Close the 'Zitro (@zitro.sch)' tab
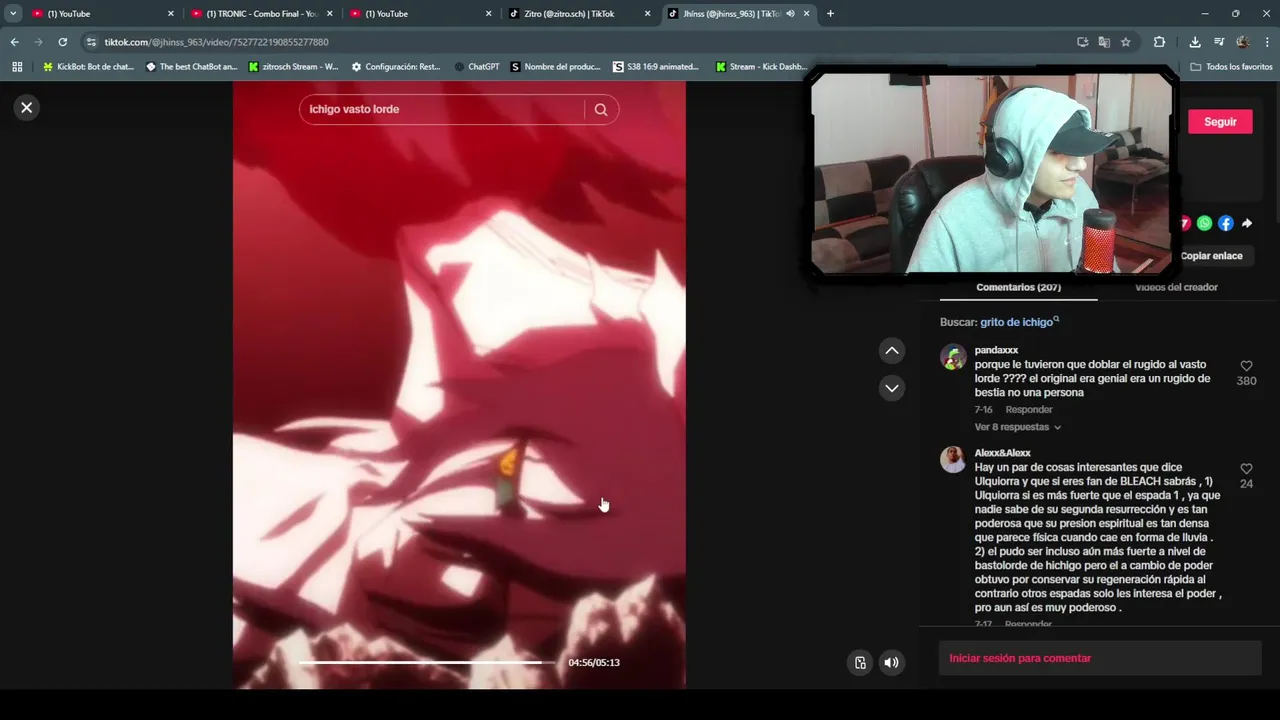 pos(647,14)
